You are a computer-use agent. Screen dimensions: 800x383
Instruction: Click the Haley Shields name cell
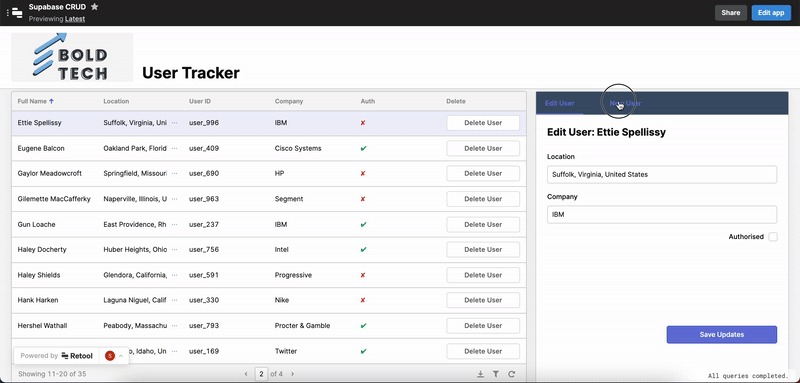point(39,275)
